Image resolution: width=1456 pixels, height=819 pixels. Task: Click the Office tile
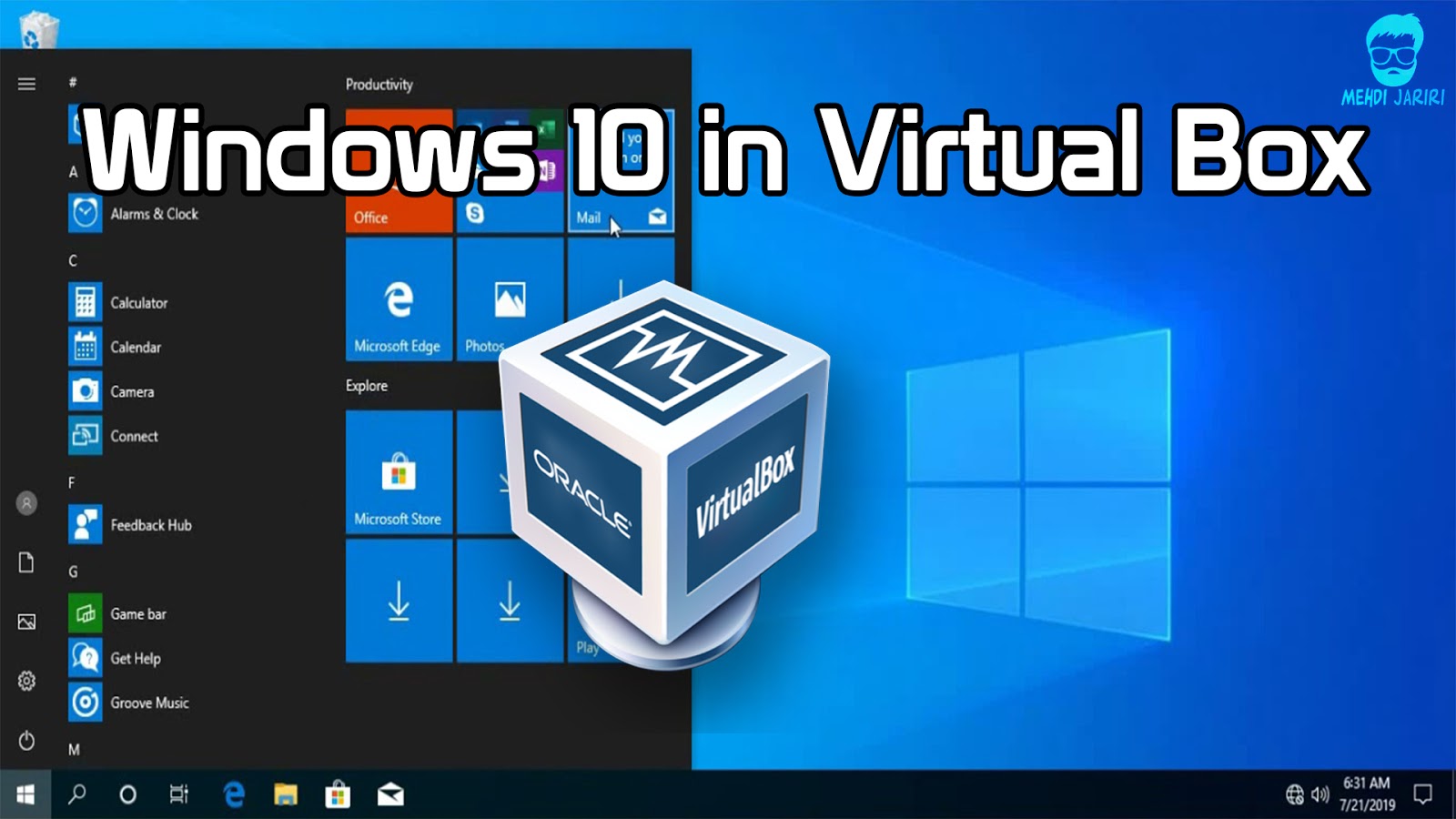pyautogui.click(x=399, y=170)
